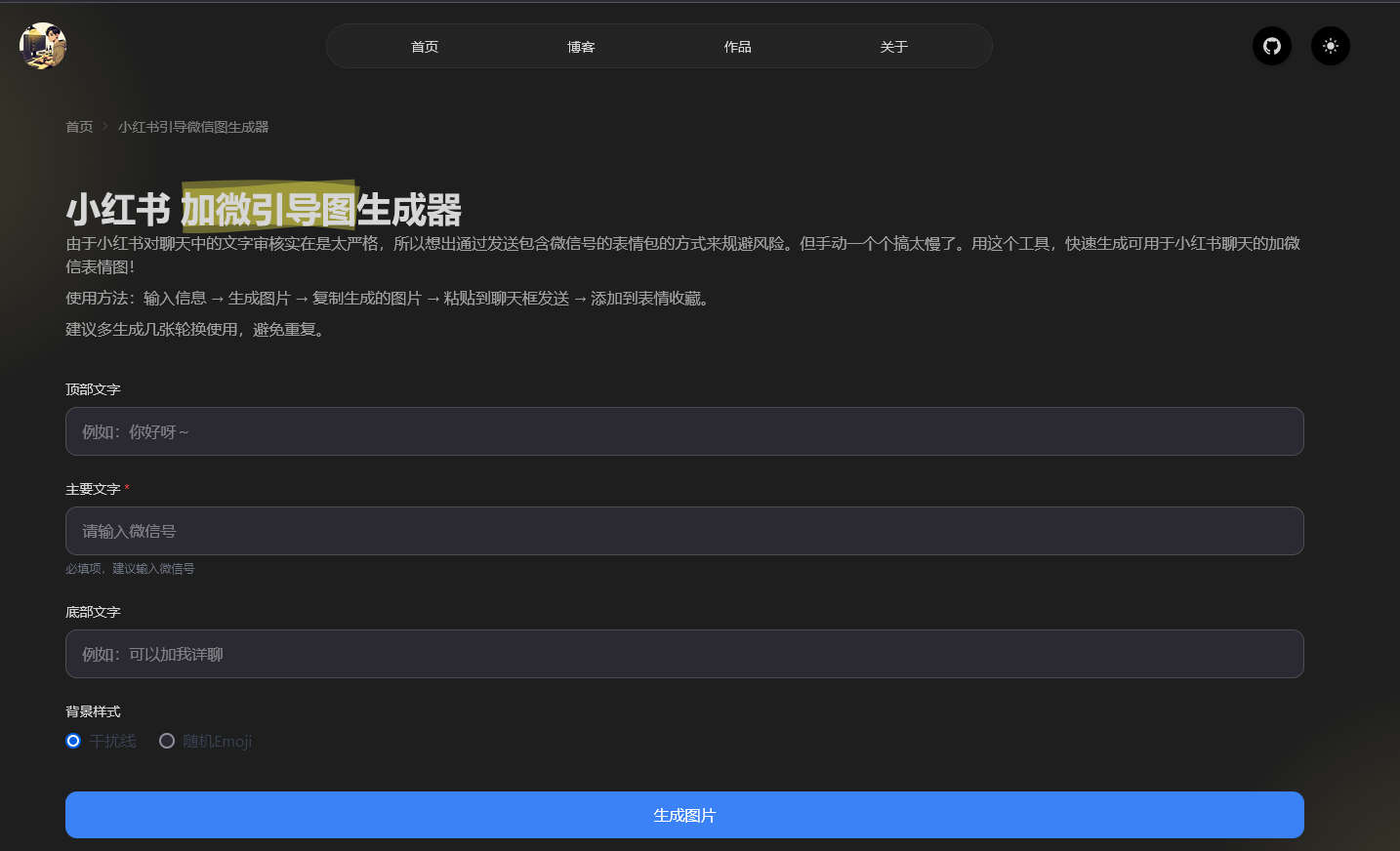Click the 小红书 加微引导图生成器 heading
The height and width of the screenshot is (851, 1400).
[x=264, y=209]
